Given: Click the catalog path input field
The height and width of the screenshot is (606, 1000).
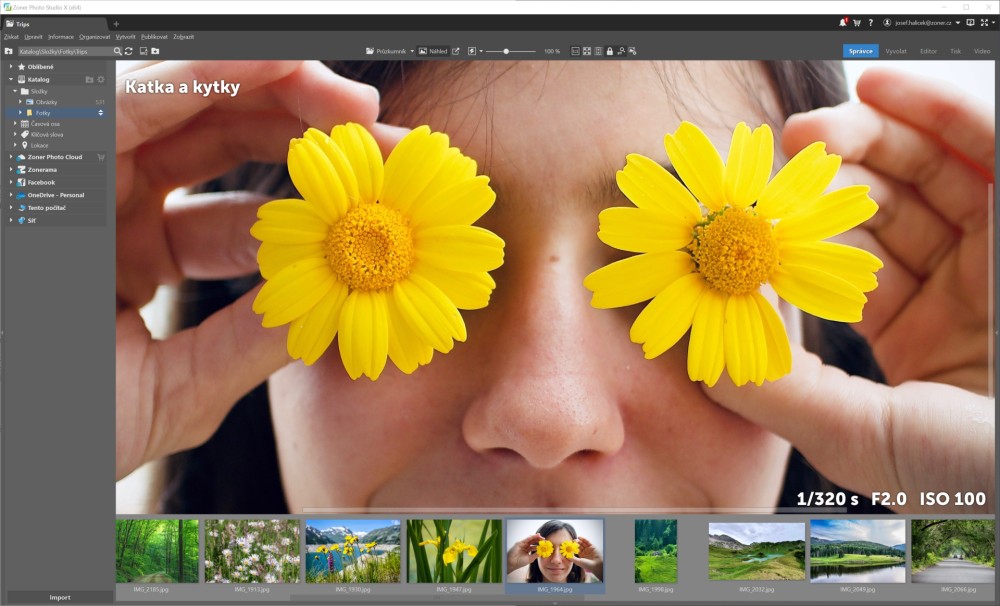Looking at the screenshot, I should 64,51.
